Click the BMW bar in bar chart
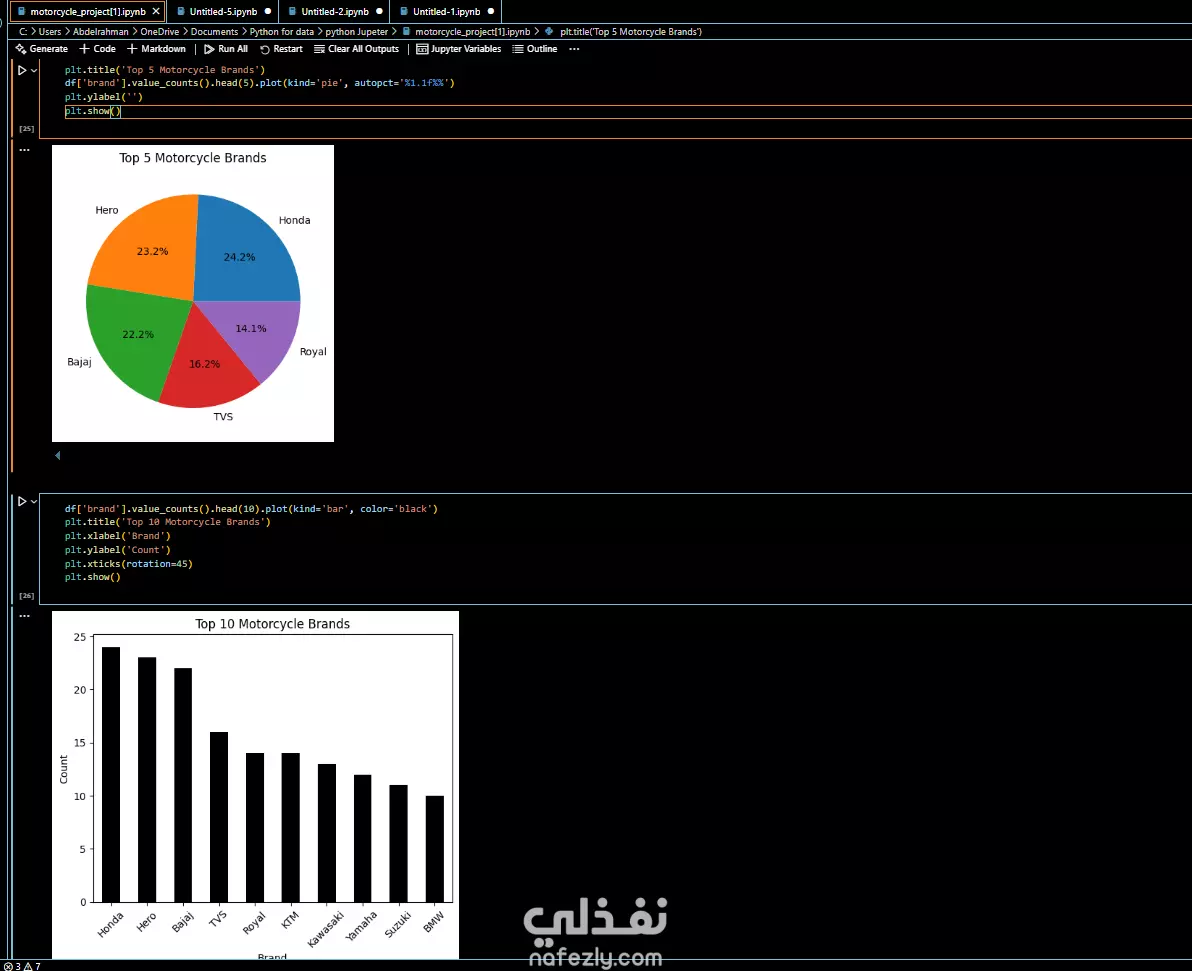1192x971 pixels. 435,849
